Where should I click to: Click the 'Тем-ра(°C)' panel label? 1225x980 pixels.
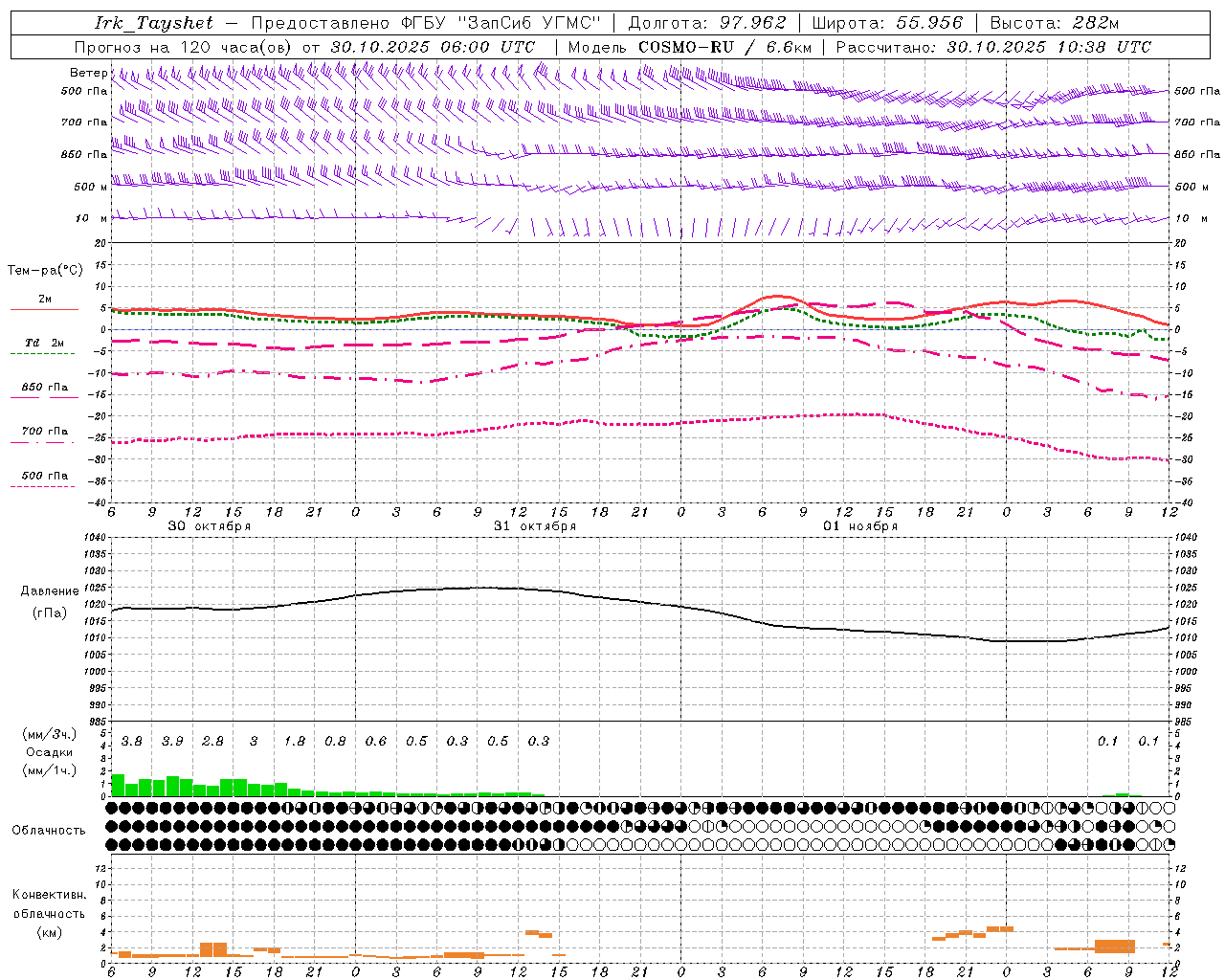click(45, 271)
